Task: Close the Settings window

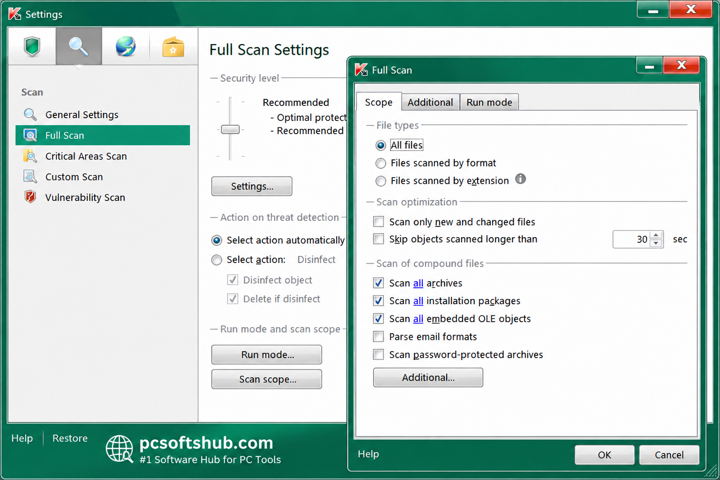Action: (x=691, y=10)
